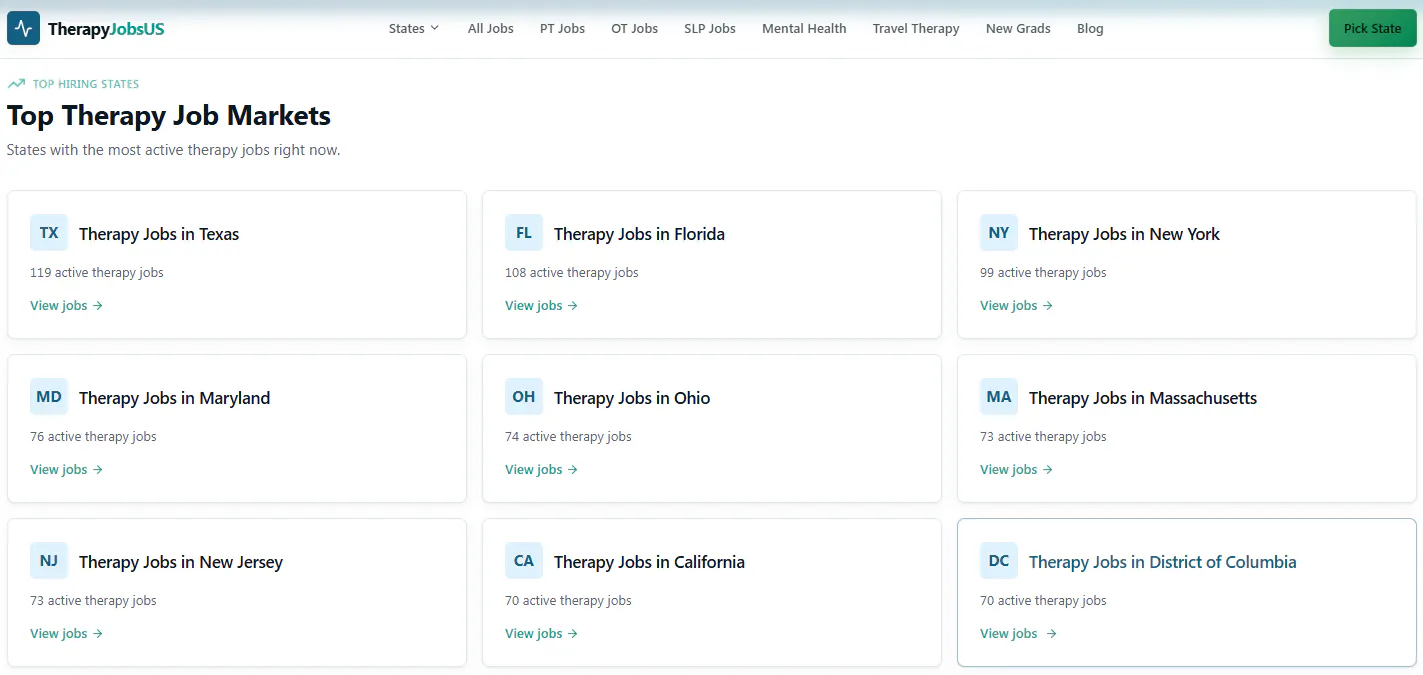The image size is (1423, 675).
Task: Open Therapy Jobs in Texas heading
Action: (x=159, y=234)
